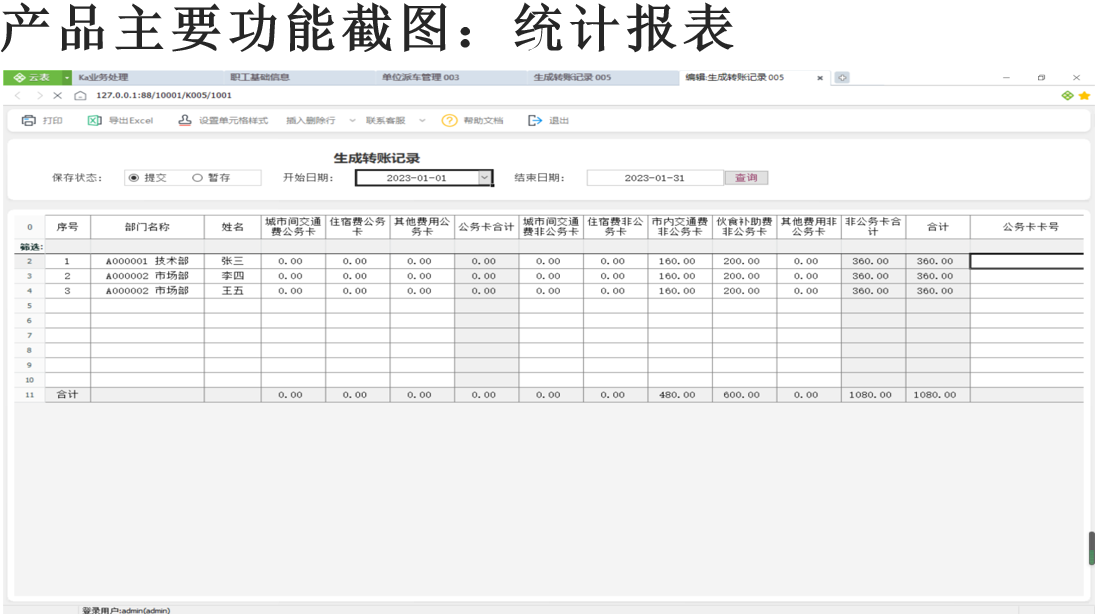This screenshot has width=1097, height=614.
Task: Switch to the 生成转账记录 005 tab
Action: (x=602, y=78)
